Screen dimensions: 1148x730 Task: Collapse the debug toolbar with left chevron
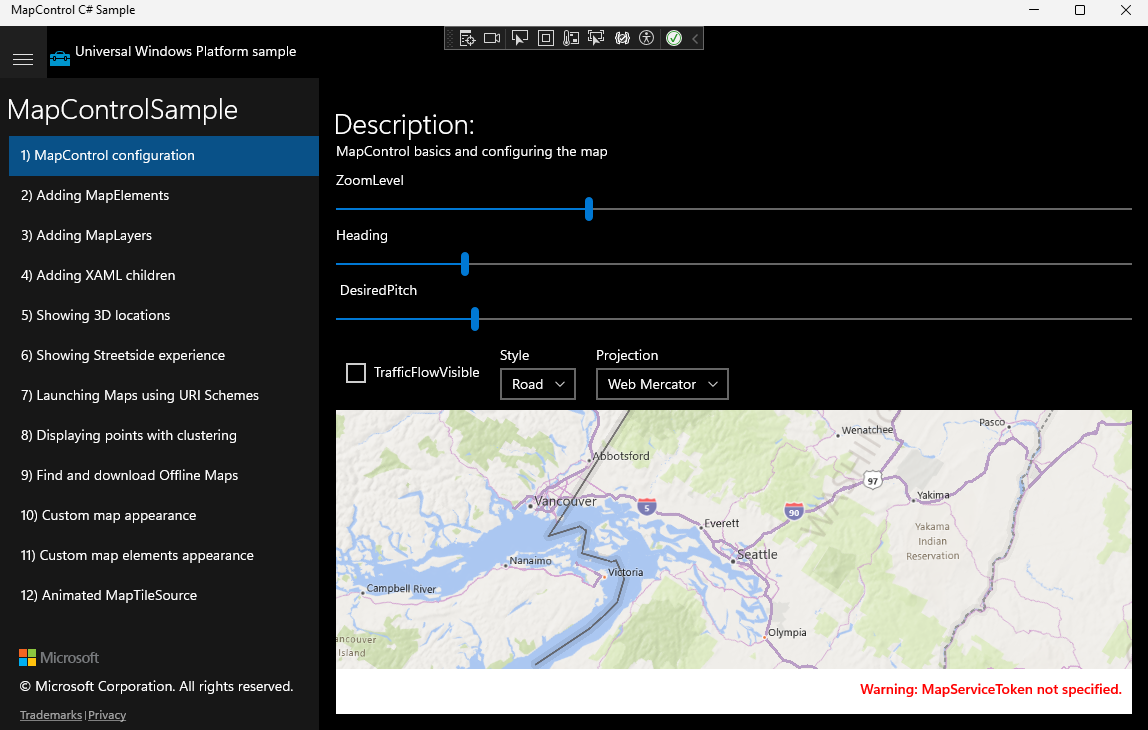[x=695, y=38]
